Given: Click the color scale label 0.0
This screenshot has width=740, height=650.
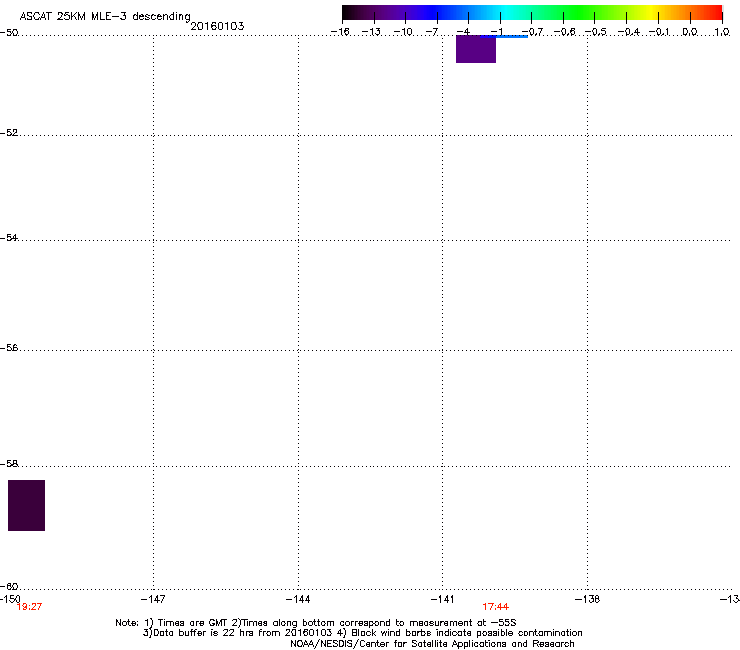Looking at the screenshot, I should pyautogui.click(x=690, y=32).
